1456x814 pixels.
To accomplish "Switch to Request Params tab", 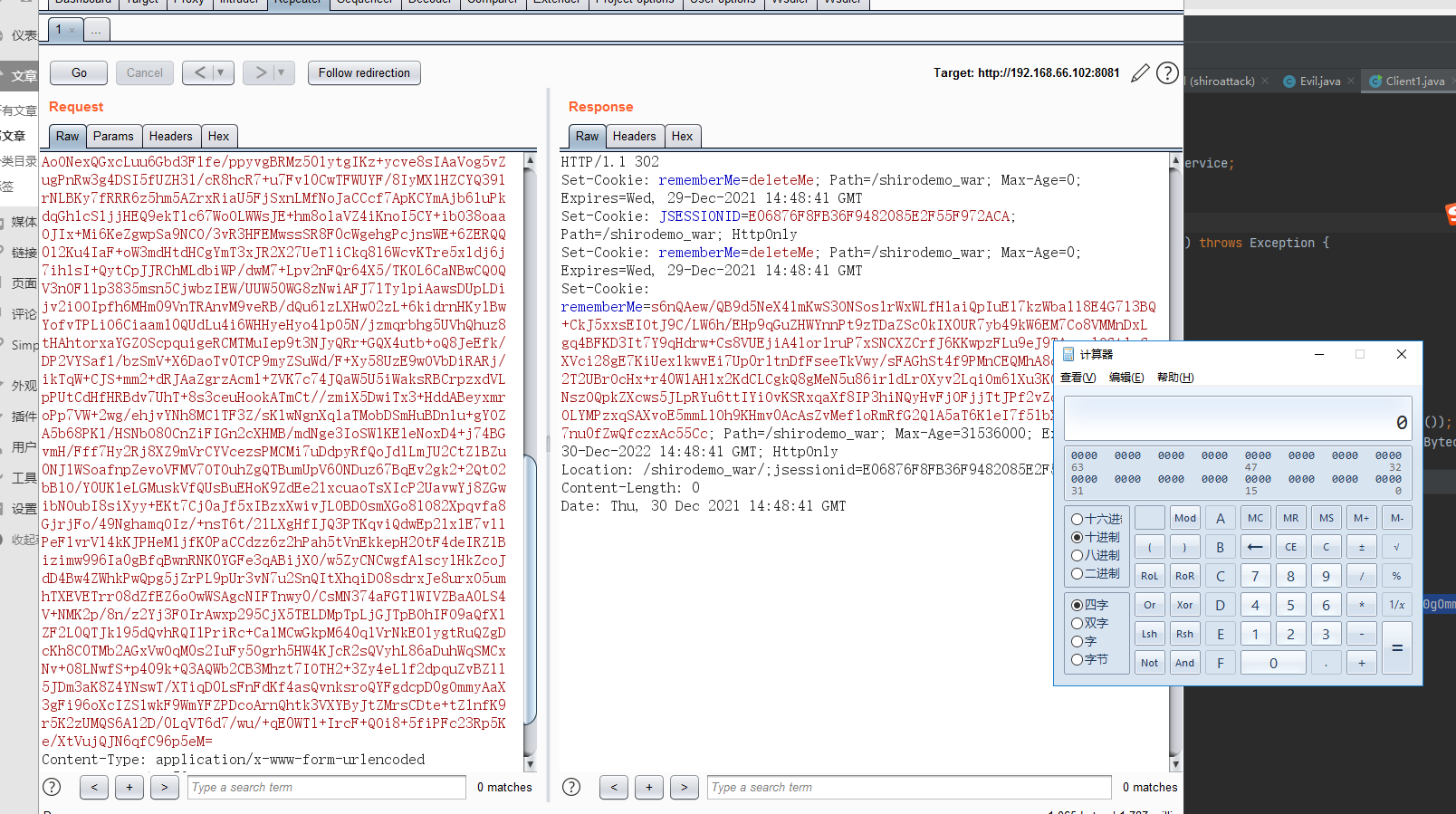I will [x=113, y=136].
